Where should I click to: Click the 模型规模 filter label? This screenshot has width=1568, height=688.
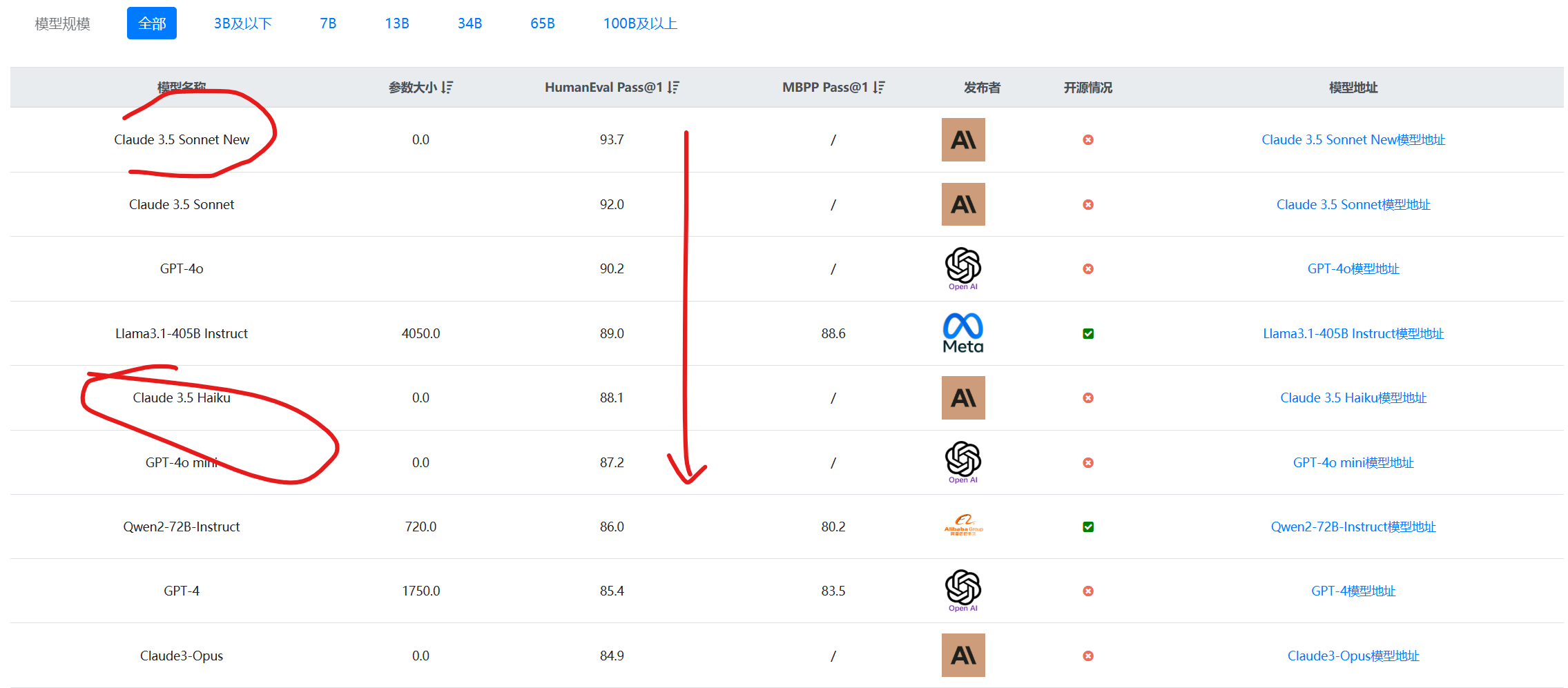[63, 23]
